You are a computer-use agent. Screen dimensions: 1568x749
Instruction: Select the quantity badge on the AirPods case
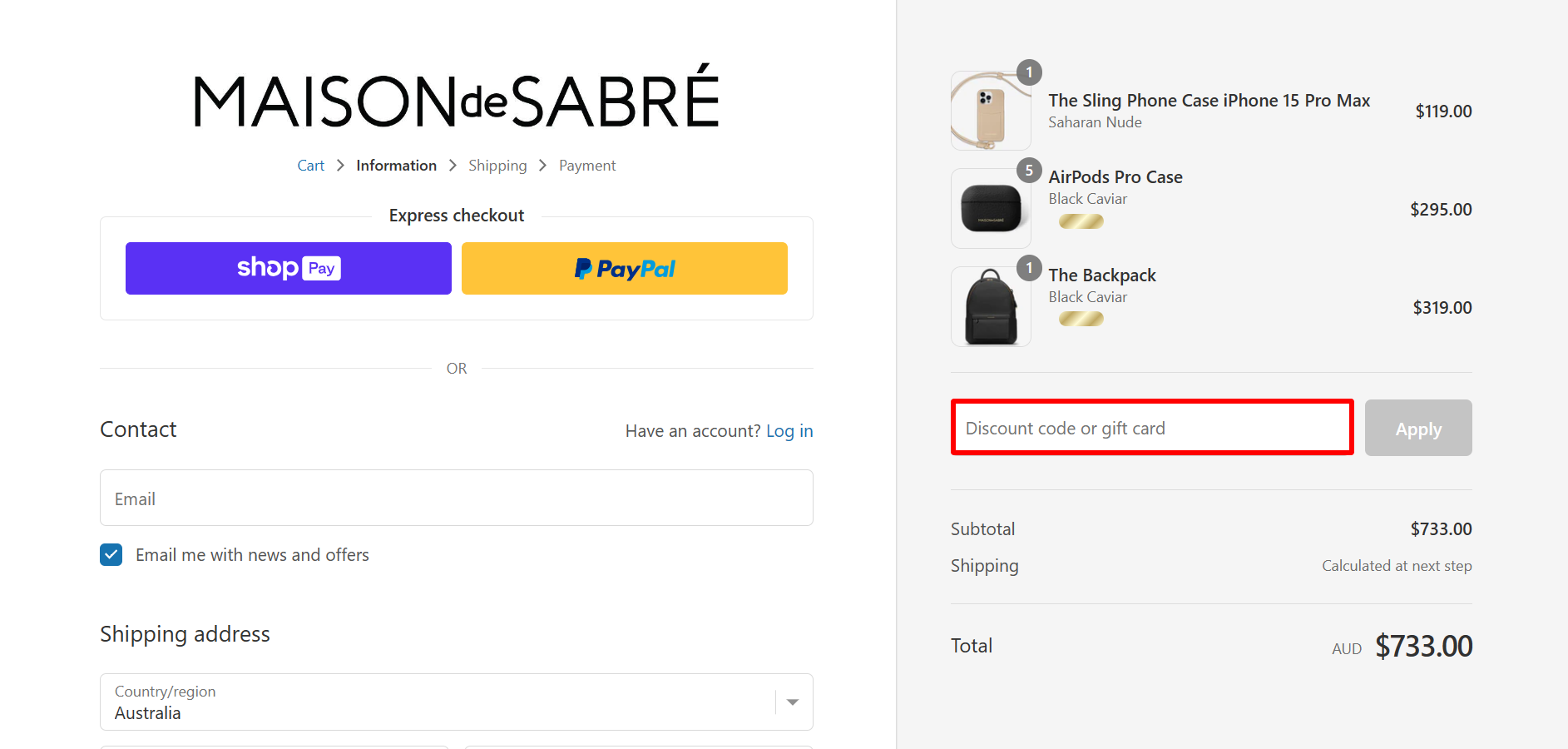pyautogui.click(x=1029, y=170)
